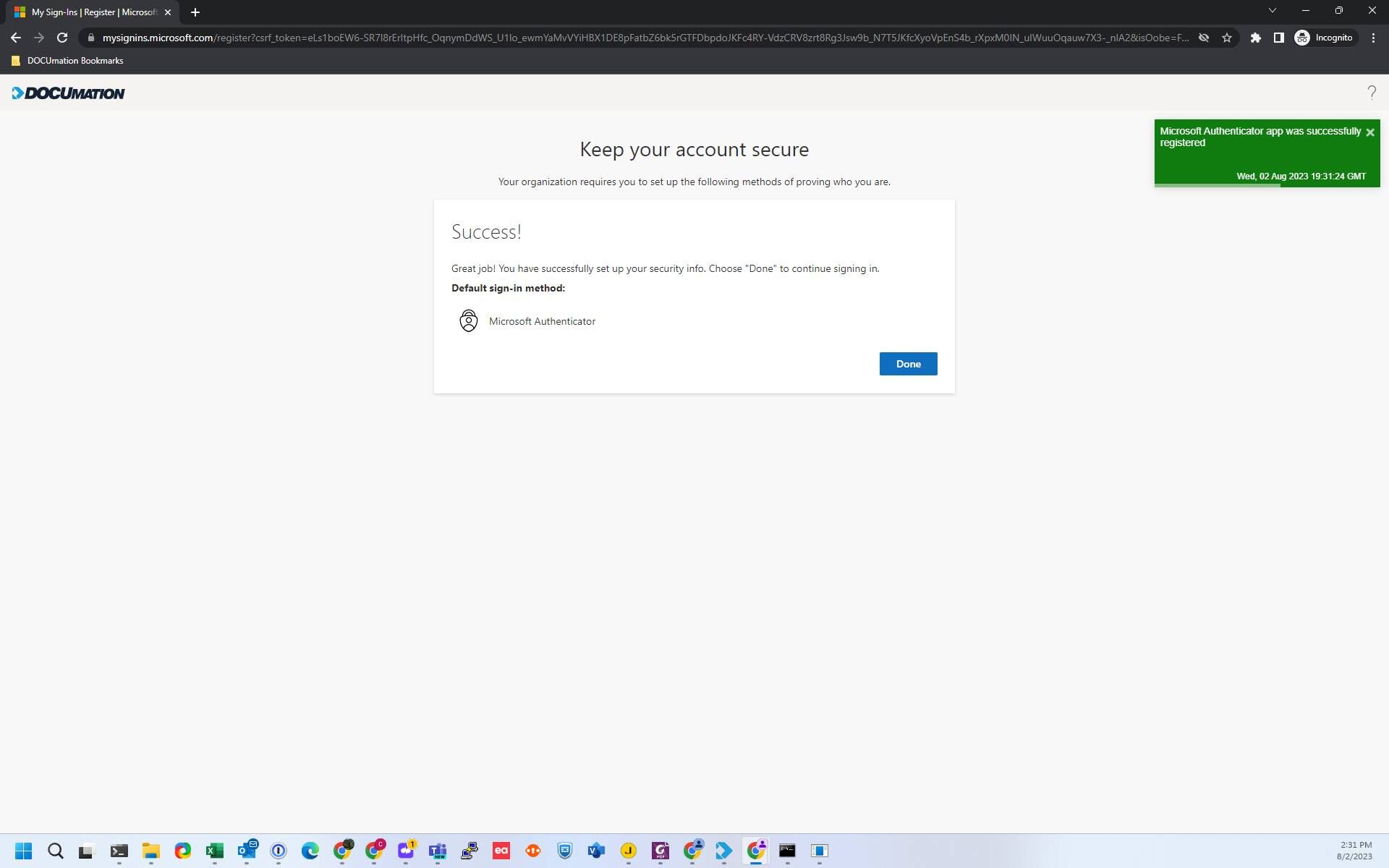Click the help question mark icon
Image resolution: width=1389 pixels, height=868 pixels.
(1371, 93)
